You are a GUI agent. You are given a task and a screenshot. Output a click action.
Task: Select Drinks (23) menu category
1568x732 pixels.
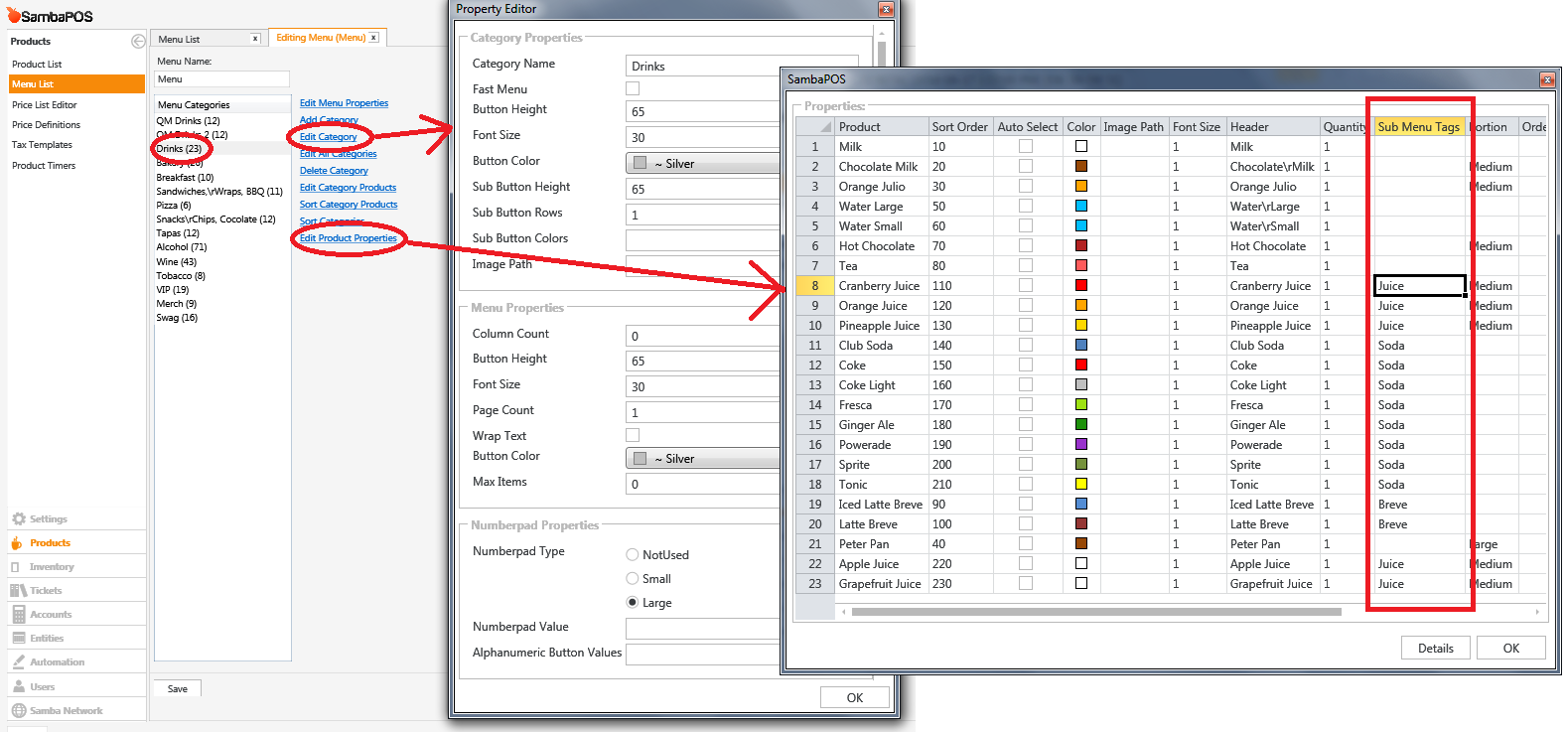click(179, 148)
